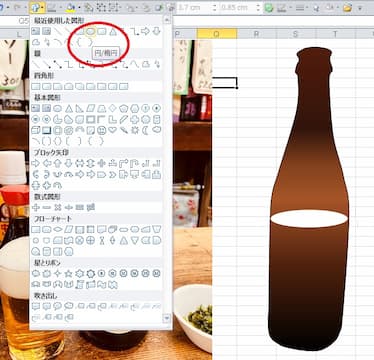Pick the scribble tool in the lines section

pyautogui.click(x=157, y=64)
